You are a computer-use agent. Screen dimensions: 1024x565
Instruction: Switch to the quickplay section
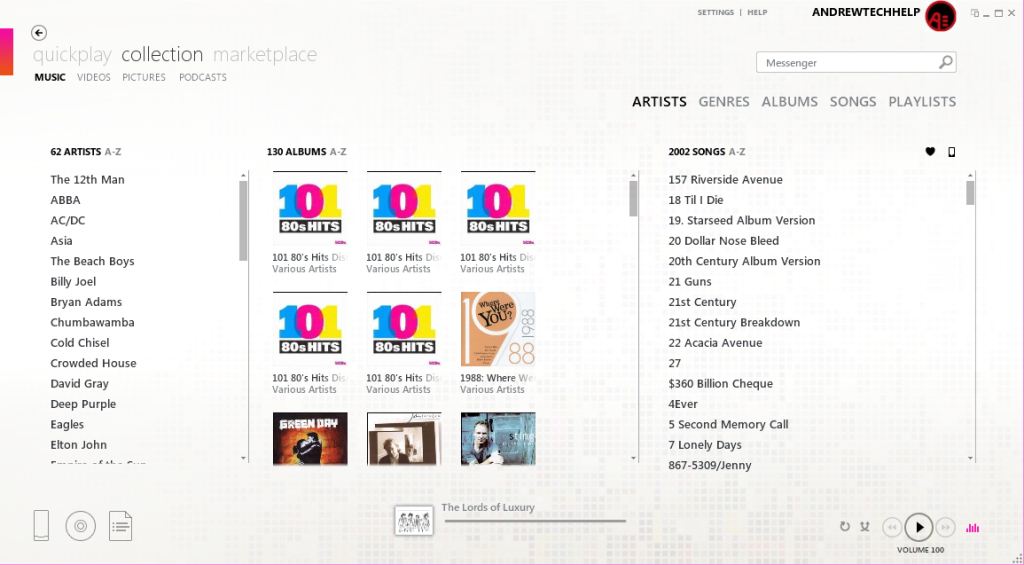(x=72, y=54)
